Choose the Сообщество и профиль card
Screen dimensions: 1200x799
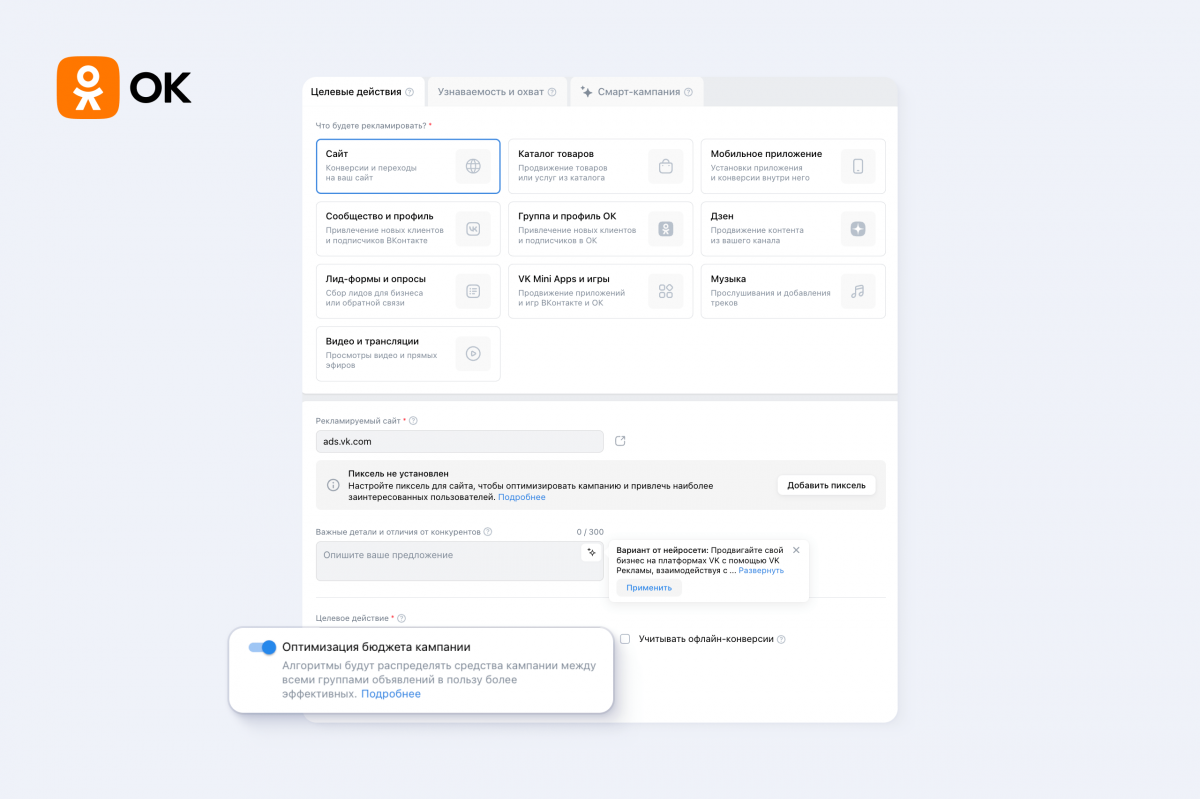coord(408,229)
